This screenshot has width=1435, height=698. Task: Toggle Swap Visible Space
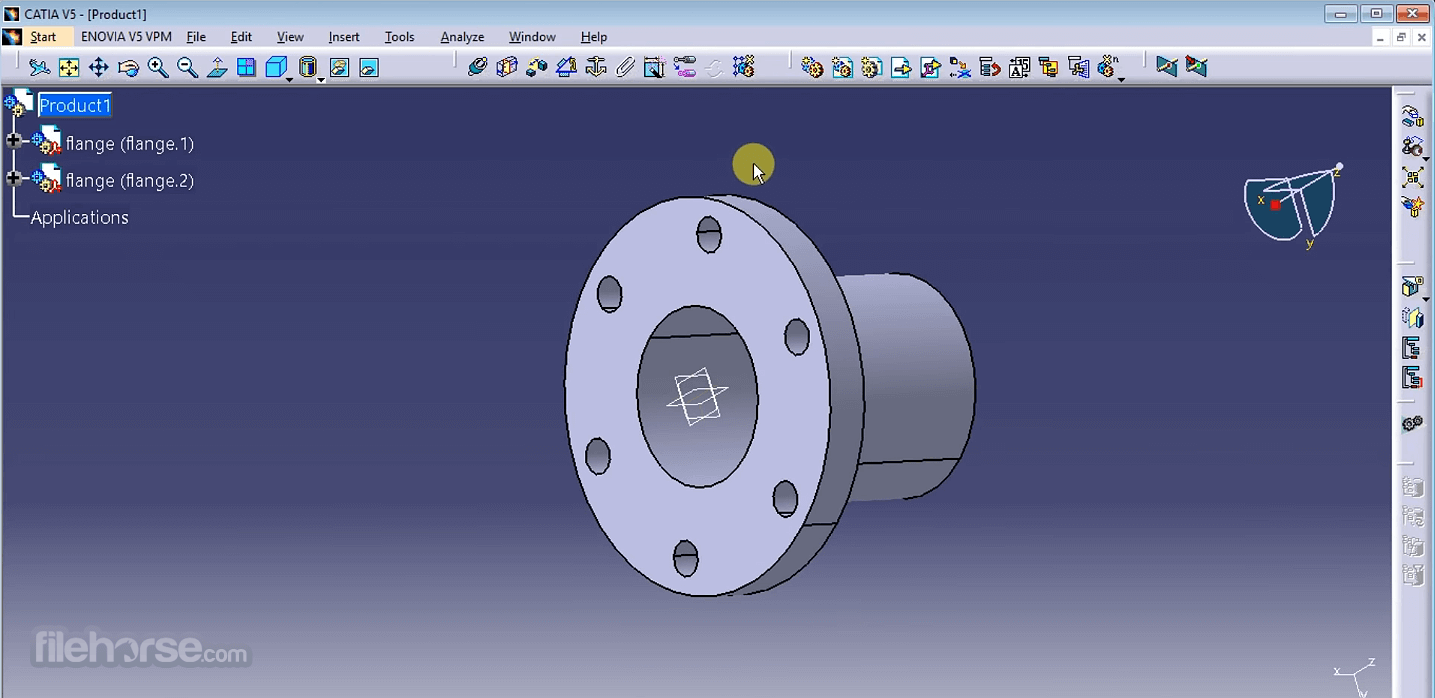[x=369, y=67]
